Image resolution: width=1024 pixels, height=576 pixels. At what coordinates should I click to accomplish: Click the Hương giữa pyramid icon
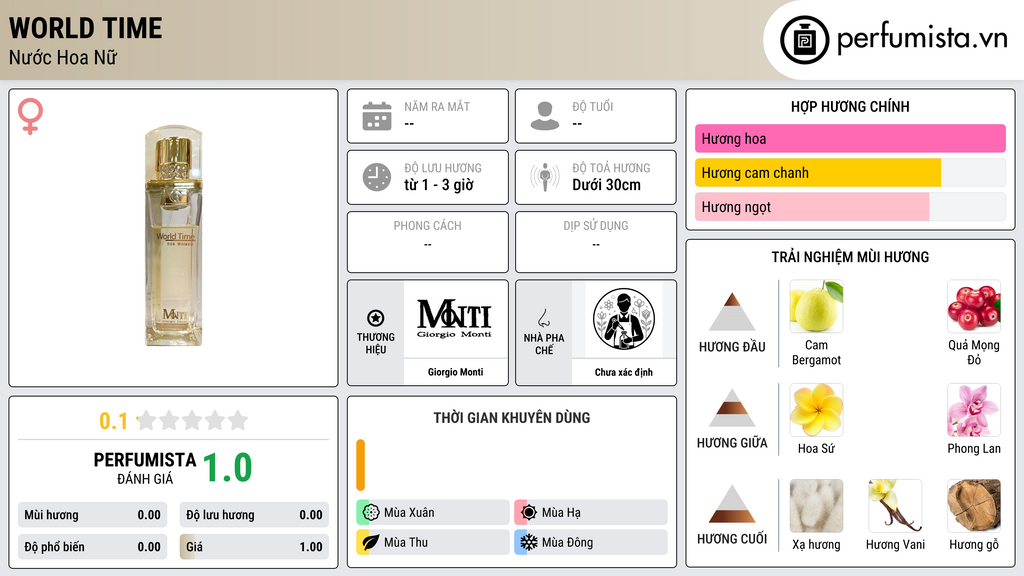click(732, 408)
